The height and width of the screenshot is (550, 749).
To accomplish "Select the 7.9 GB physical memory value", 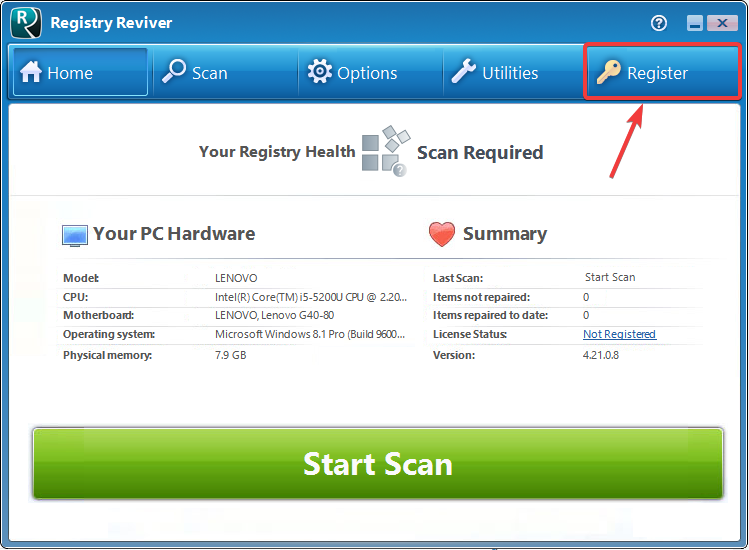I will coord(231,355).
